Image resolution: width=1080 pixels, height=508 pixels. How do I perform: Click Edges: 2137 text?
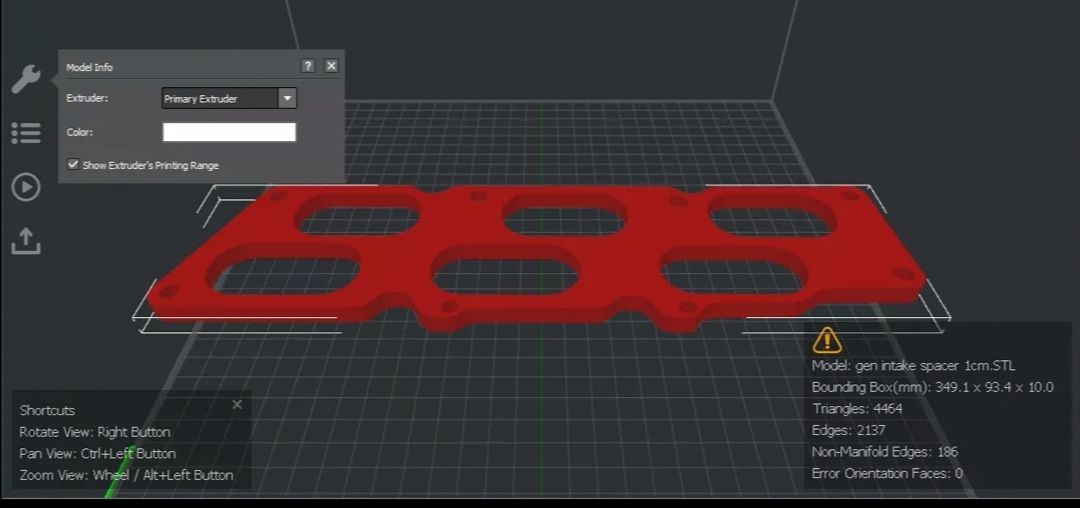(849, 430)
